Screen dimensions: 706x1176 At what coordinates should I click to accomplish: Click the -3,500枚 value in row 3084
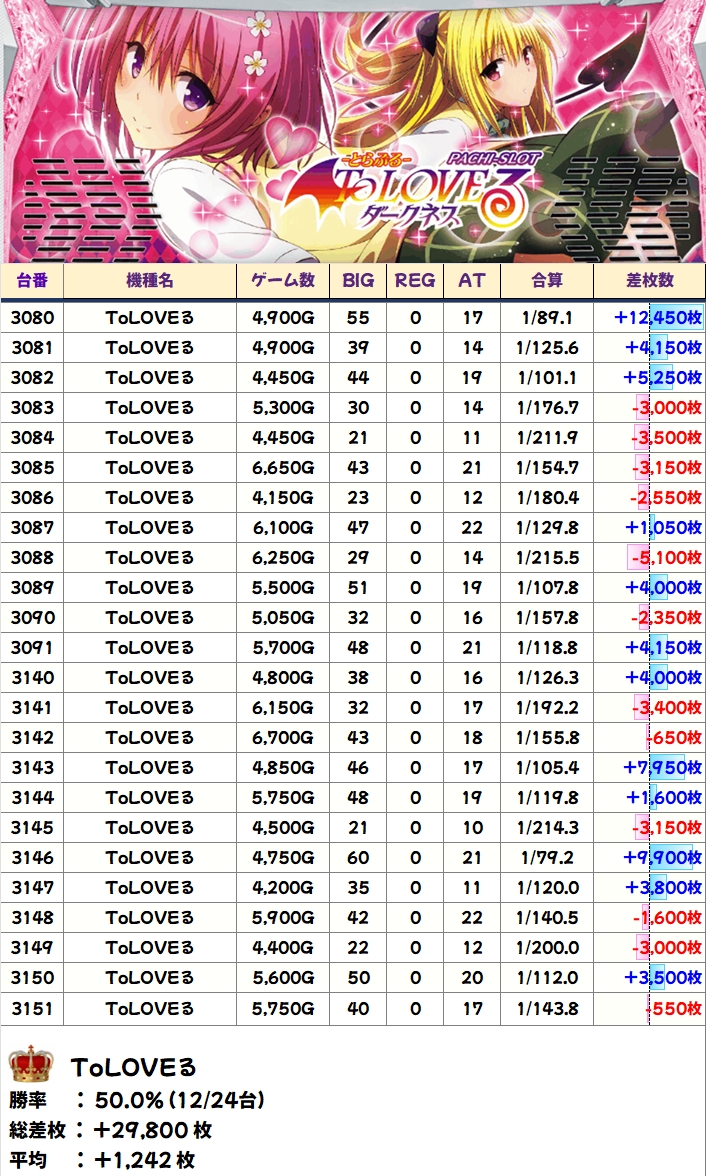tap(667, 438)
